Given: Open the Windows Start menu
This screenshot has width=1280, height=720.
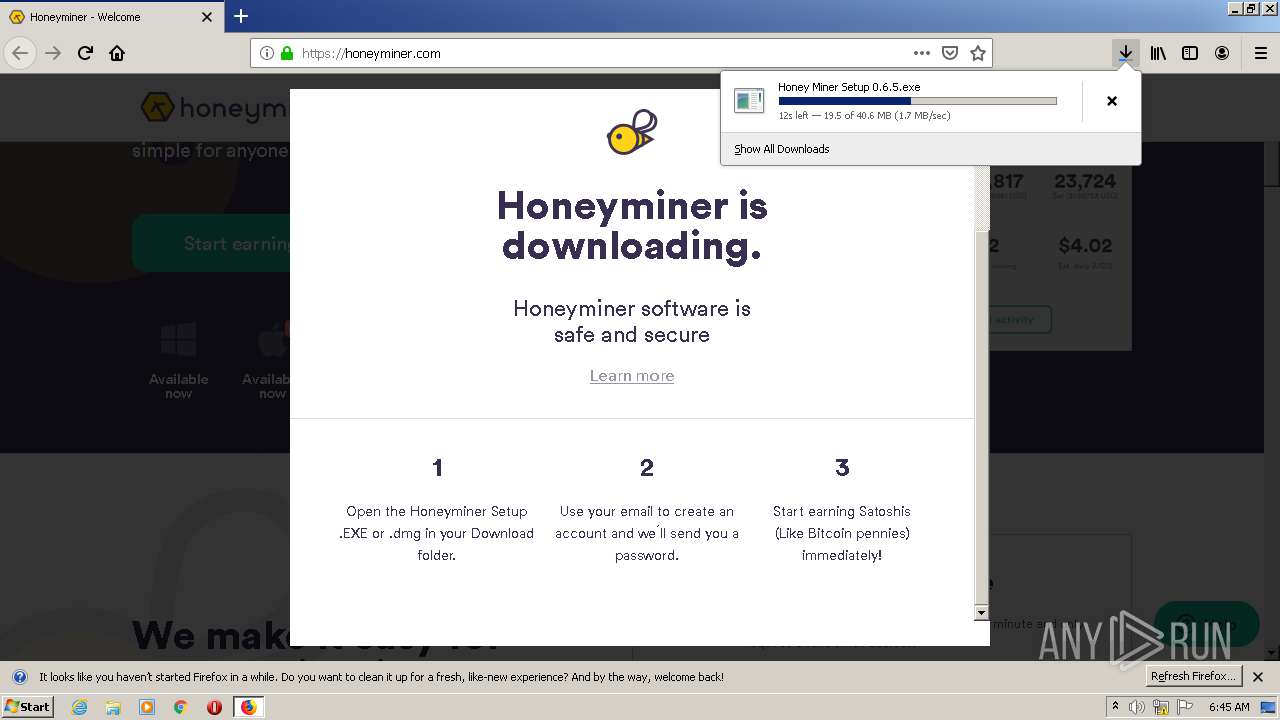Looking at the screenshot, I should point(28,707).
